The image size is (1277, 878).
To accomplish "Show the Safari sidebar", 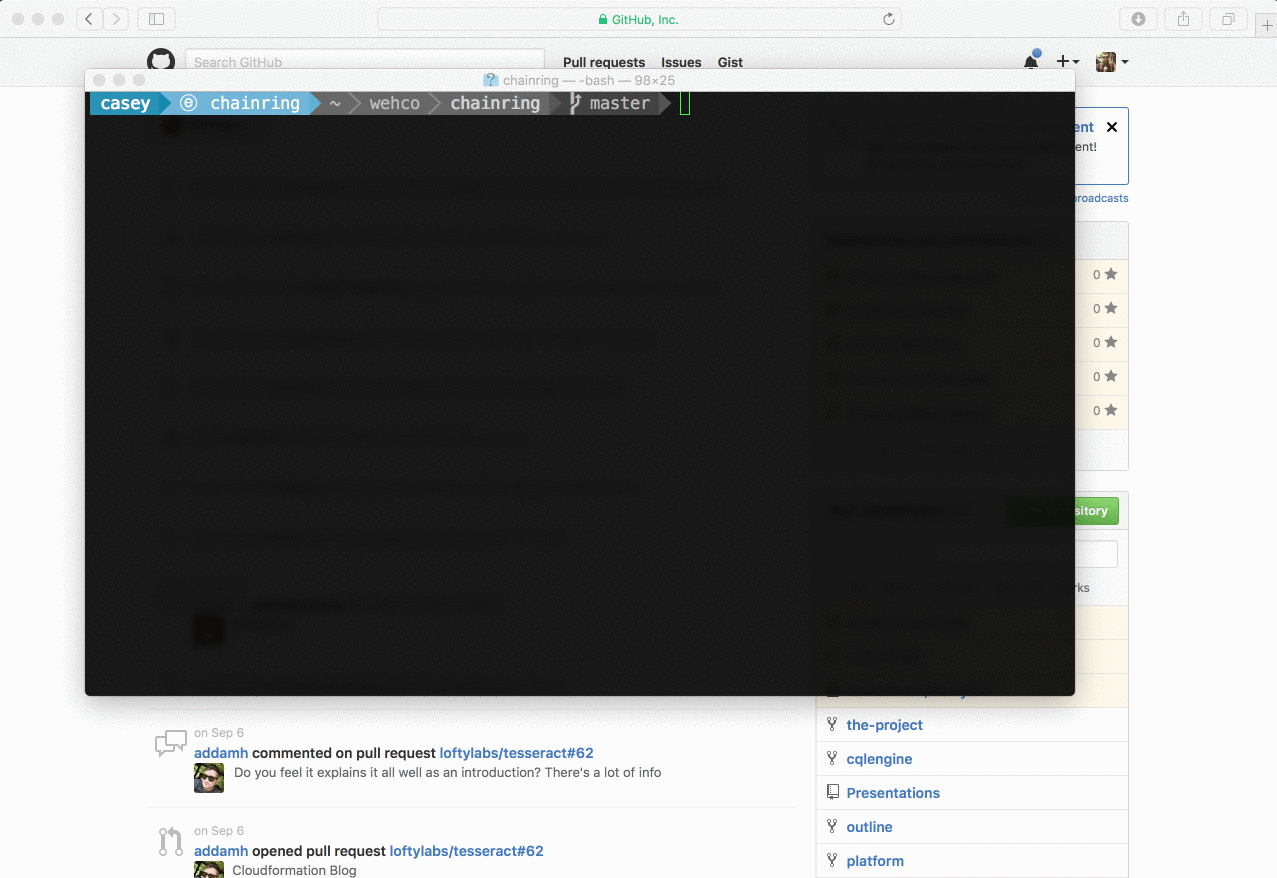I will (156, 19).
